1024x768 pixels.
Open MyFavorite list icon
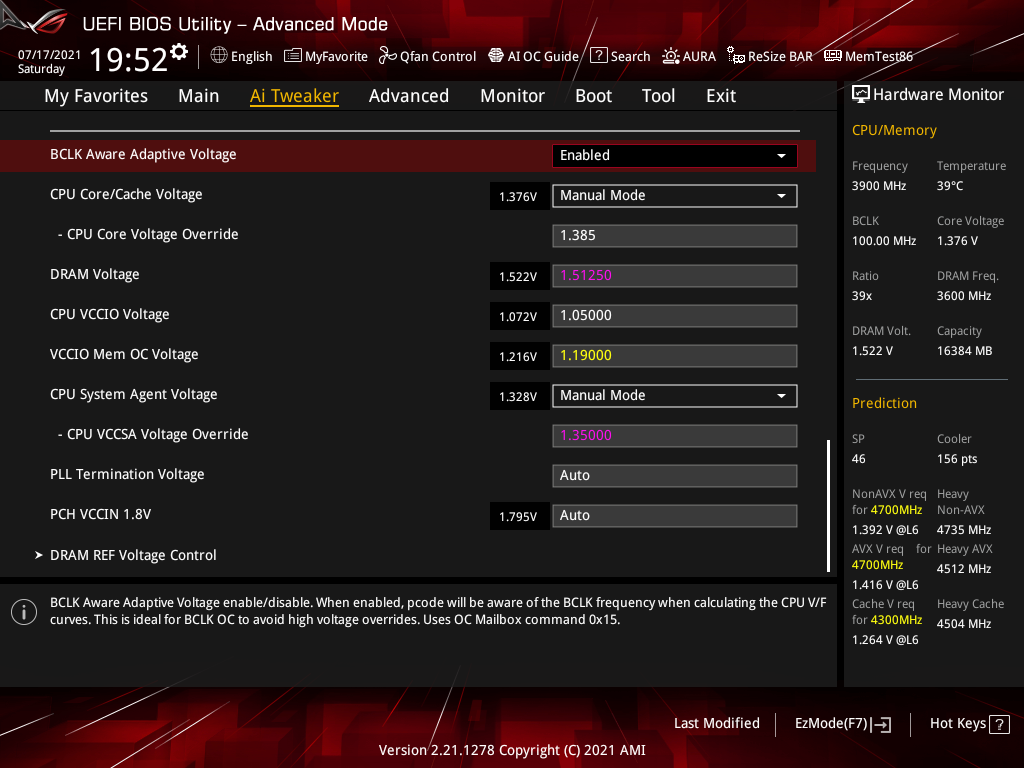[293, 56]
